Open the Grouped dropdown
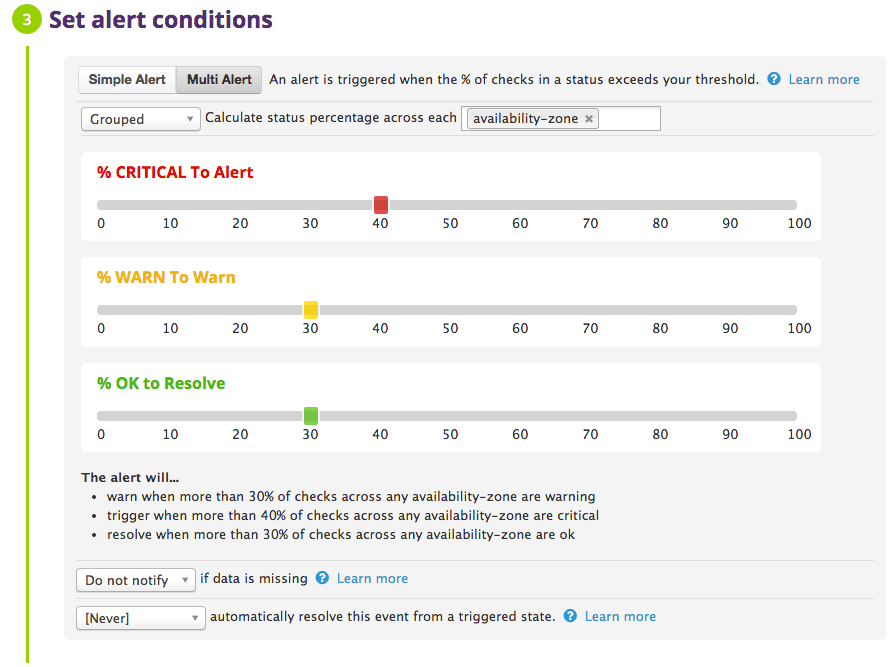Image resolution: width=896 pixels, height=667 pixels. coord(140,118)
